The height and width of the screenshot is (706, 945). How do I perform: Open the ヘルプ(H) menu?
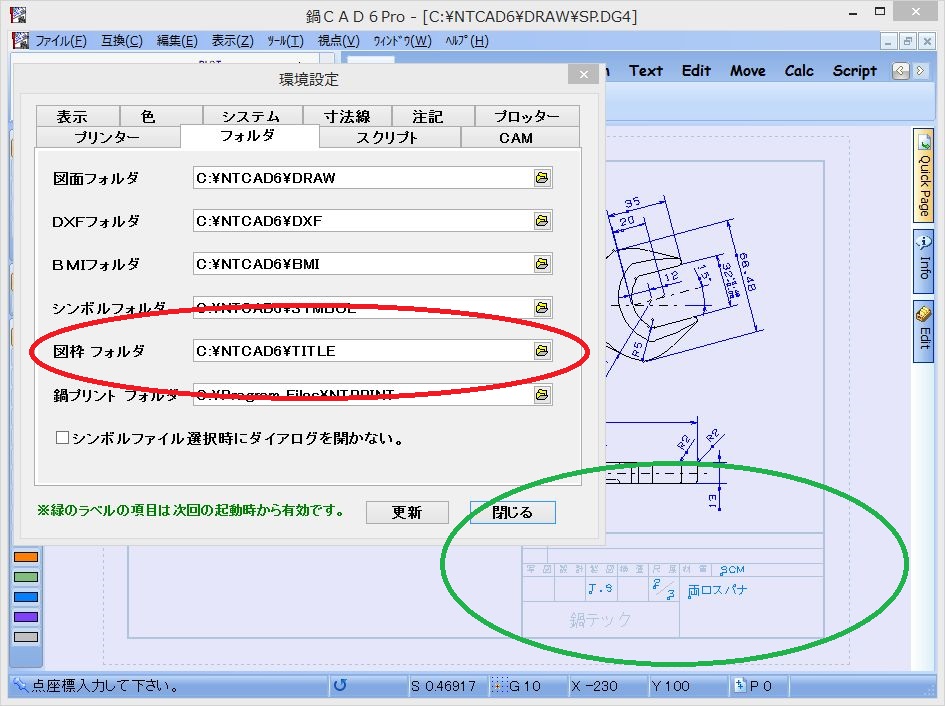(x=466, y=41)
